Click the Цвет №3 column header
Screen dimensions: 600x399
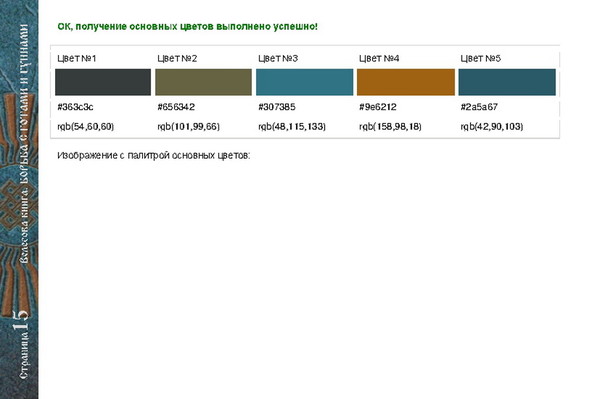(x=278, y=59)
